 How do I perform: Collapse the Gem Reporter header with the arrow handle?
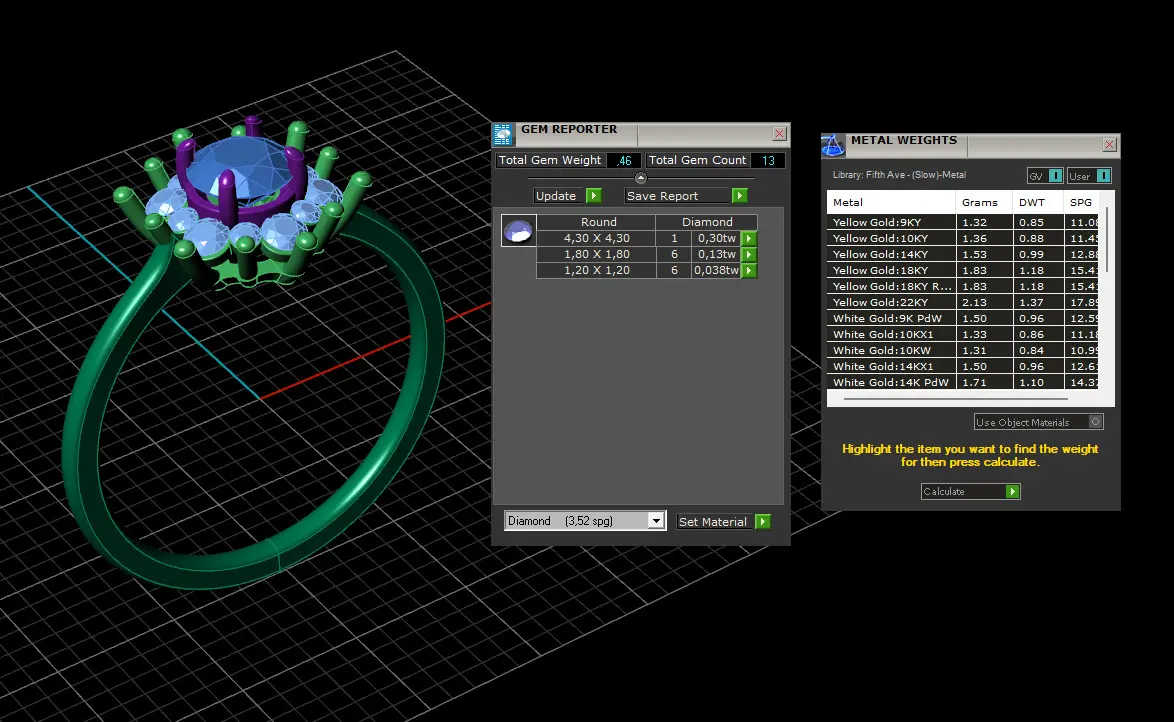[641, 178]
